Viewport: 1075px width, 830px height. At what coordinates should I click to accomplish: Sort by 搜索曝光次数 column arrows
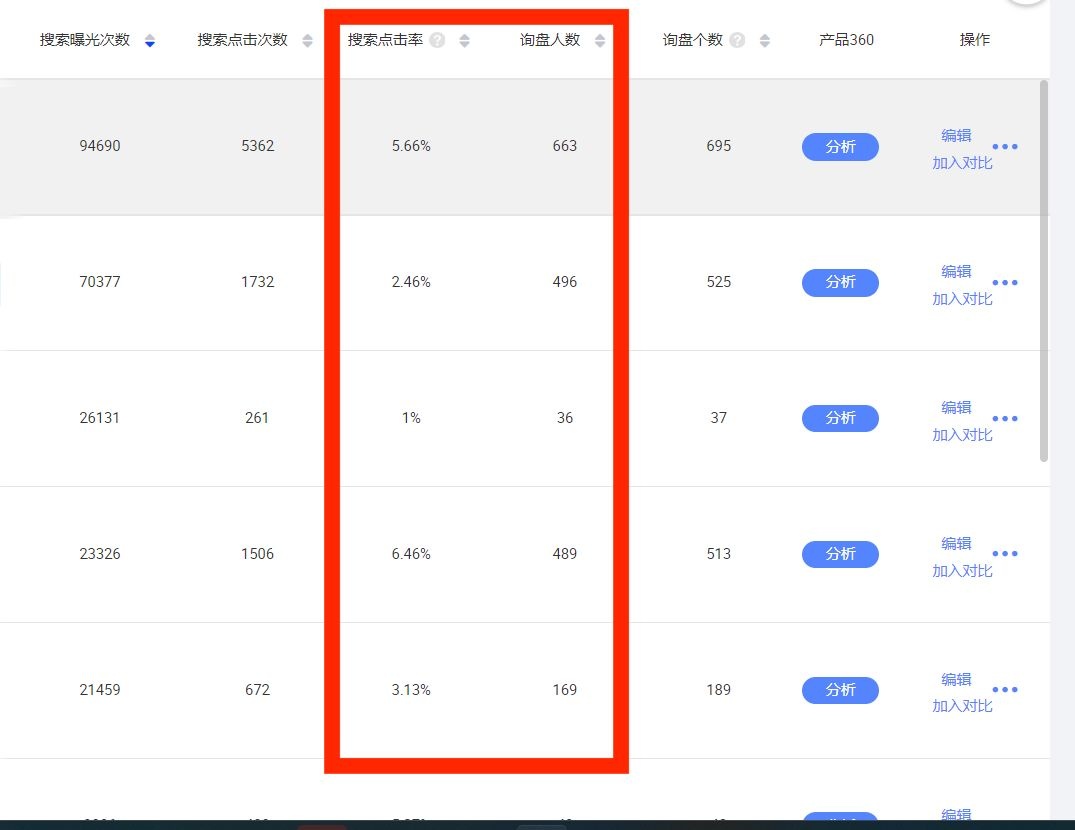[x=149, y=41]
